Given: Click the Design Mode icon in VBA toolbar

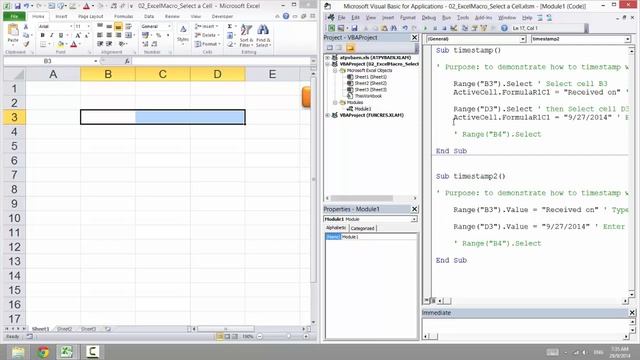Looking at the screenshot, I should point(453,28).
